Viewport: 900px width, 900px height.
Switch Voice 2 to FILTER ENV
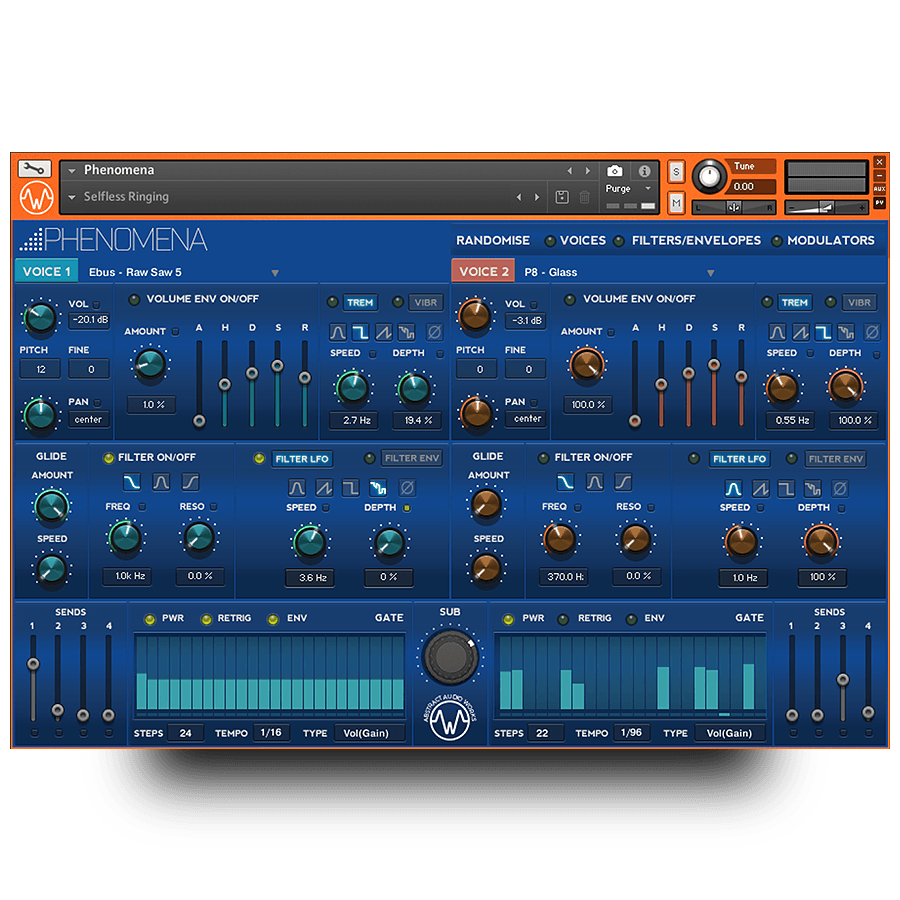point(836,459)
